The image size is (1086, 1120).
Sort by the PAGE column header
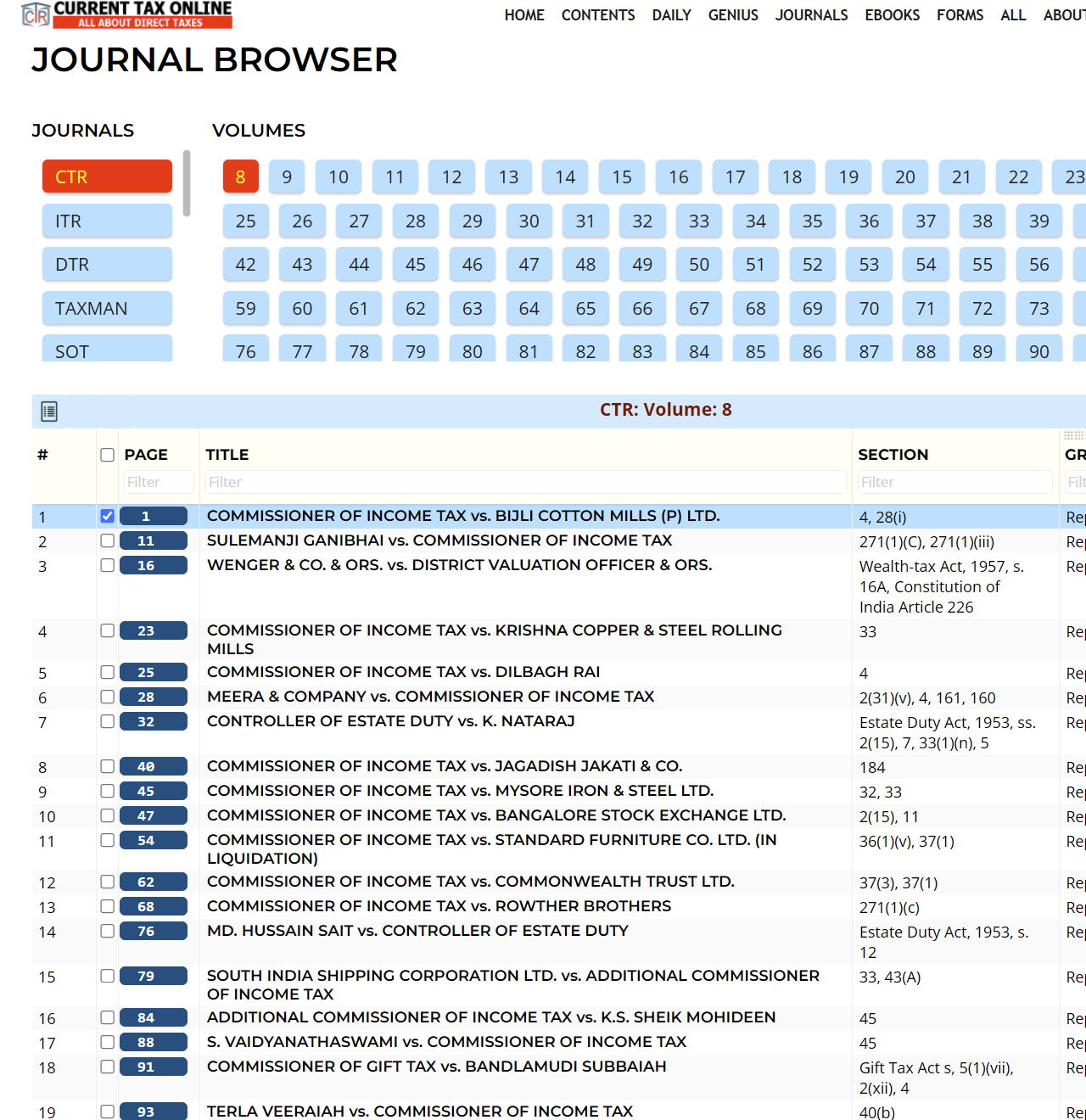pos(146,455)
